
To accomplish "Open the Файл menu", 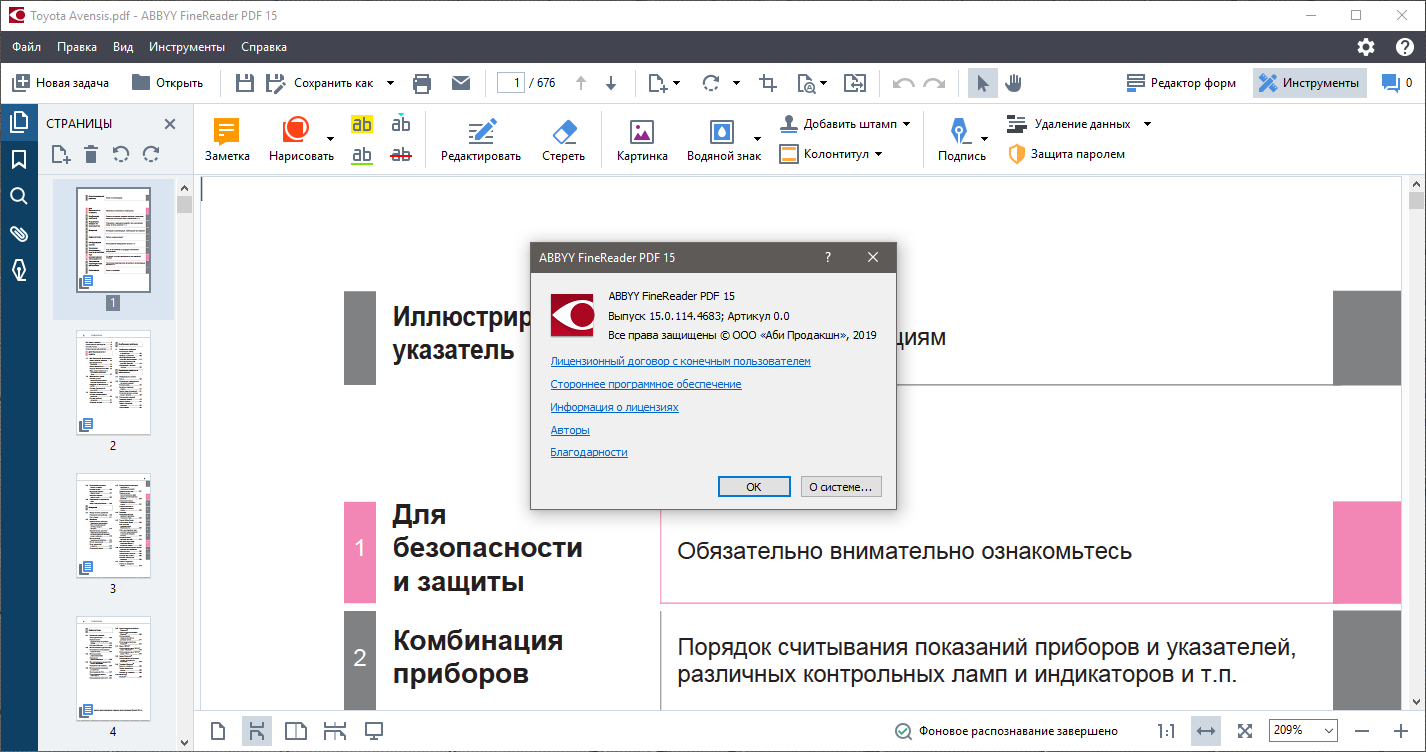I will [x=26, y=47].
